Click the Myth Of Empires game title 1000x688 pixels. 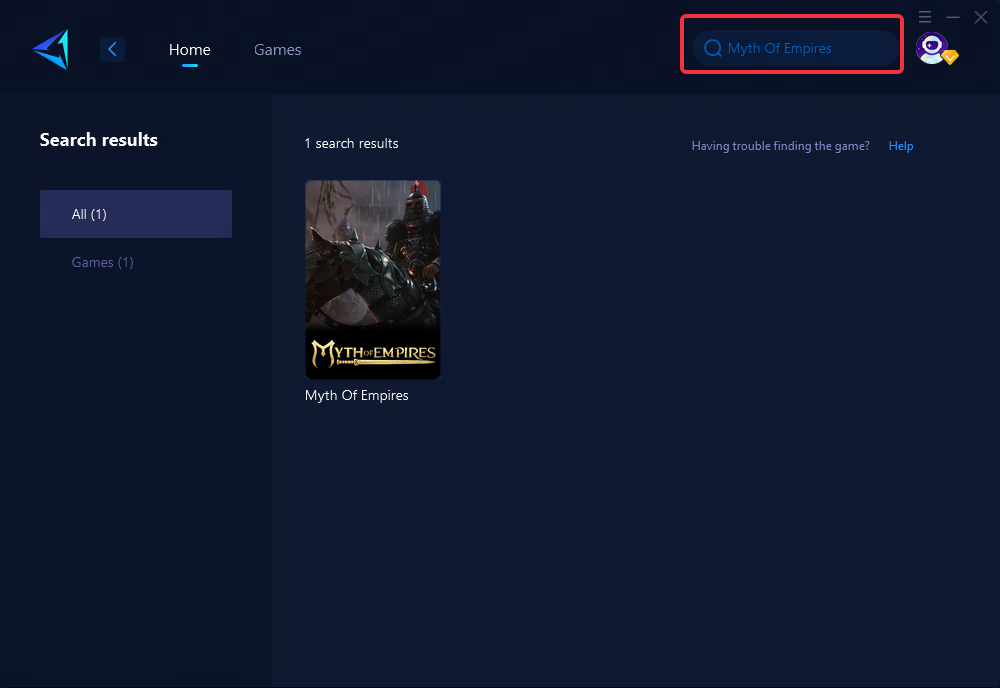357,395
